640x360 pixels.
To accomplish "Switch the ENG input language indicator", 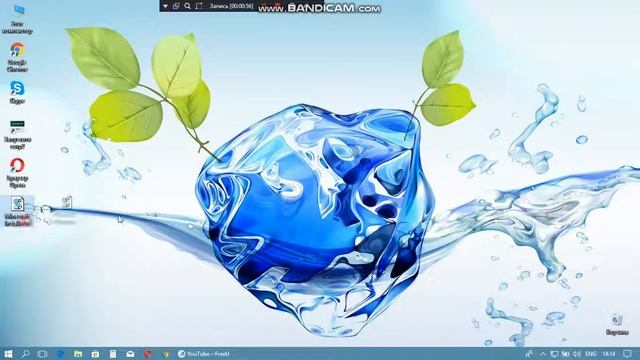I will [x=590, y=354].
